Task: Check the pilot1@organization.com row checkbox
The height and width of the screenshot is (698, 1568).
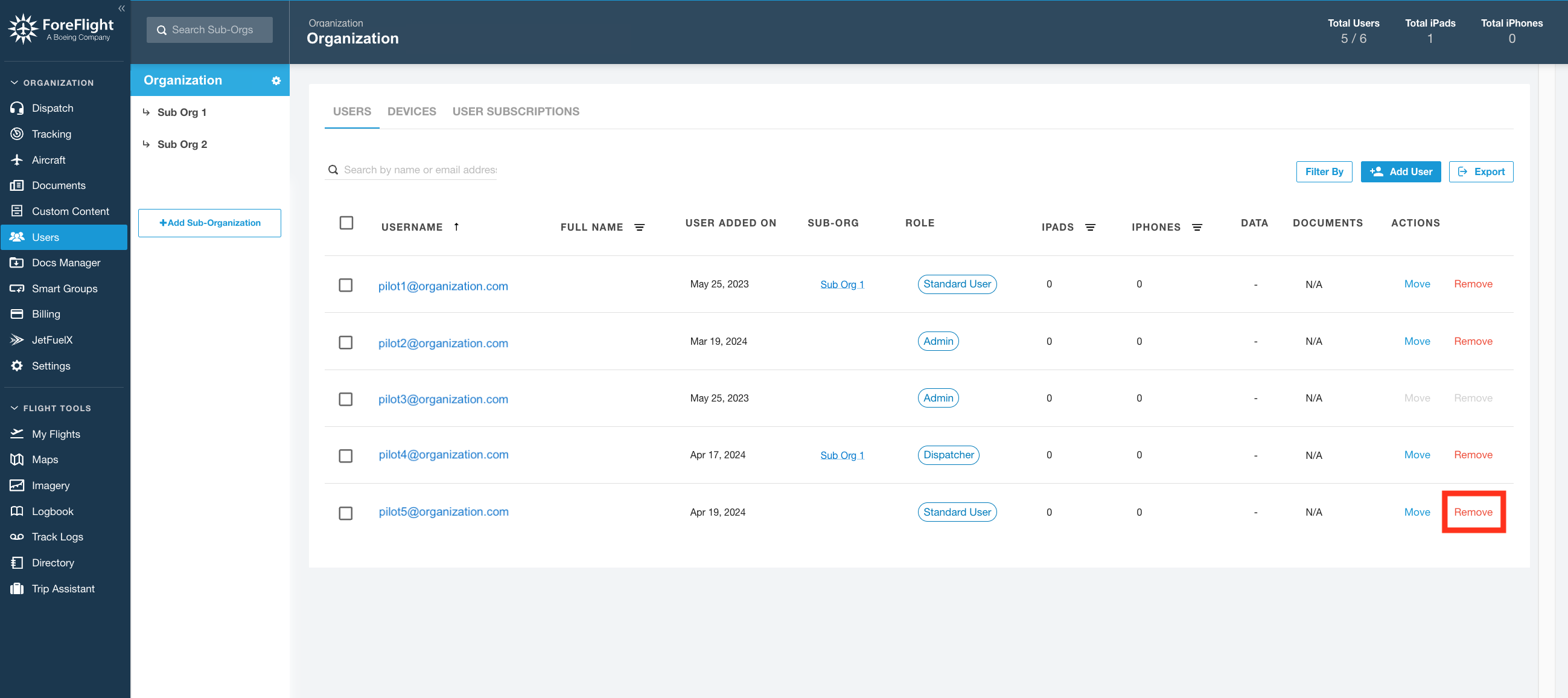Action: coord(346,285)
